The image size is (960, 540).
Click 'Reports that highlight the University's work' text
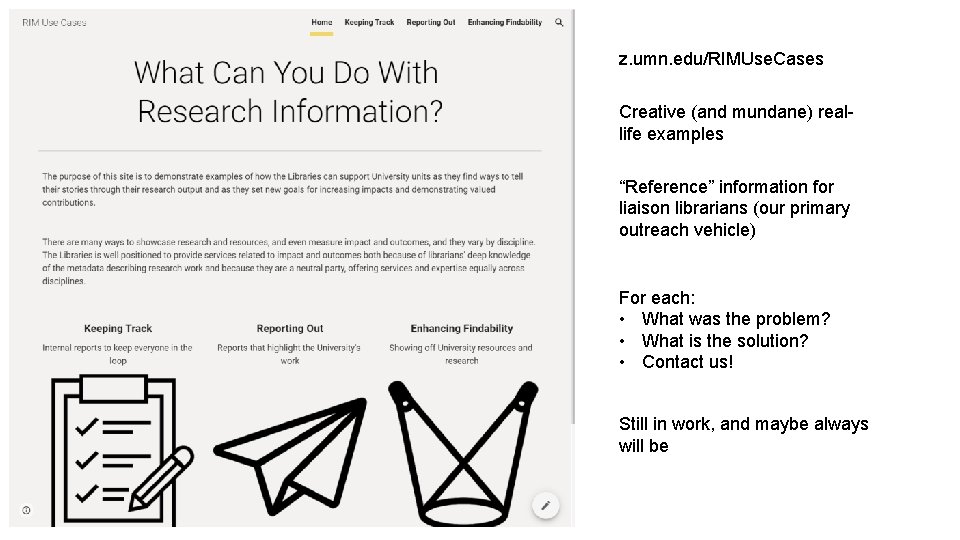pyautogui.click(x=289, y=354)
